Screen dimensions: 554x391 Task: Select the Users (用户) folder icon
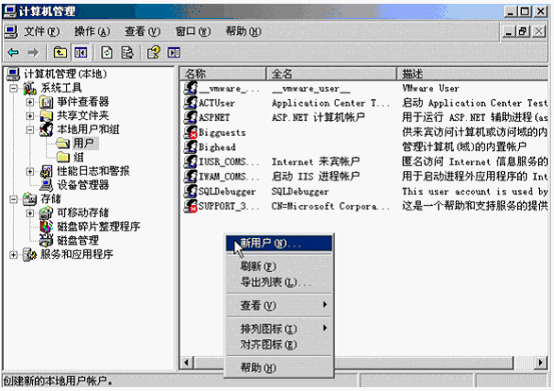coord(63,143)
